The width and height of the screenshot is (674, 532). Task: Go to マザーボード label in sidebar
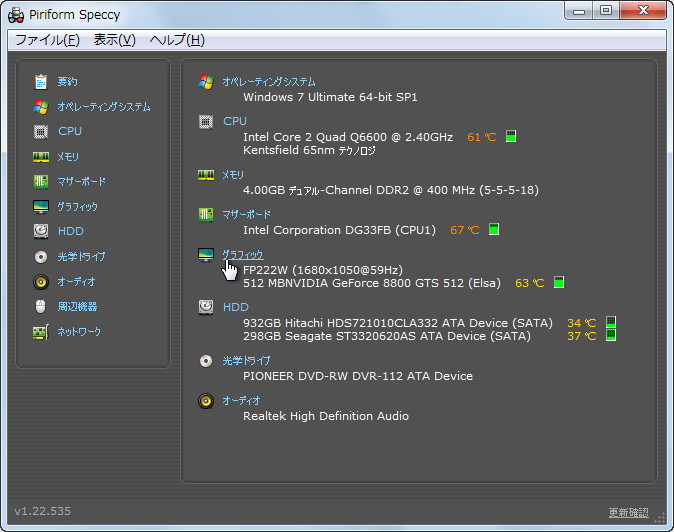[82, 181]
